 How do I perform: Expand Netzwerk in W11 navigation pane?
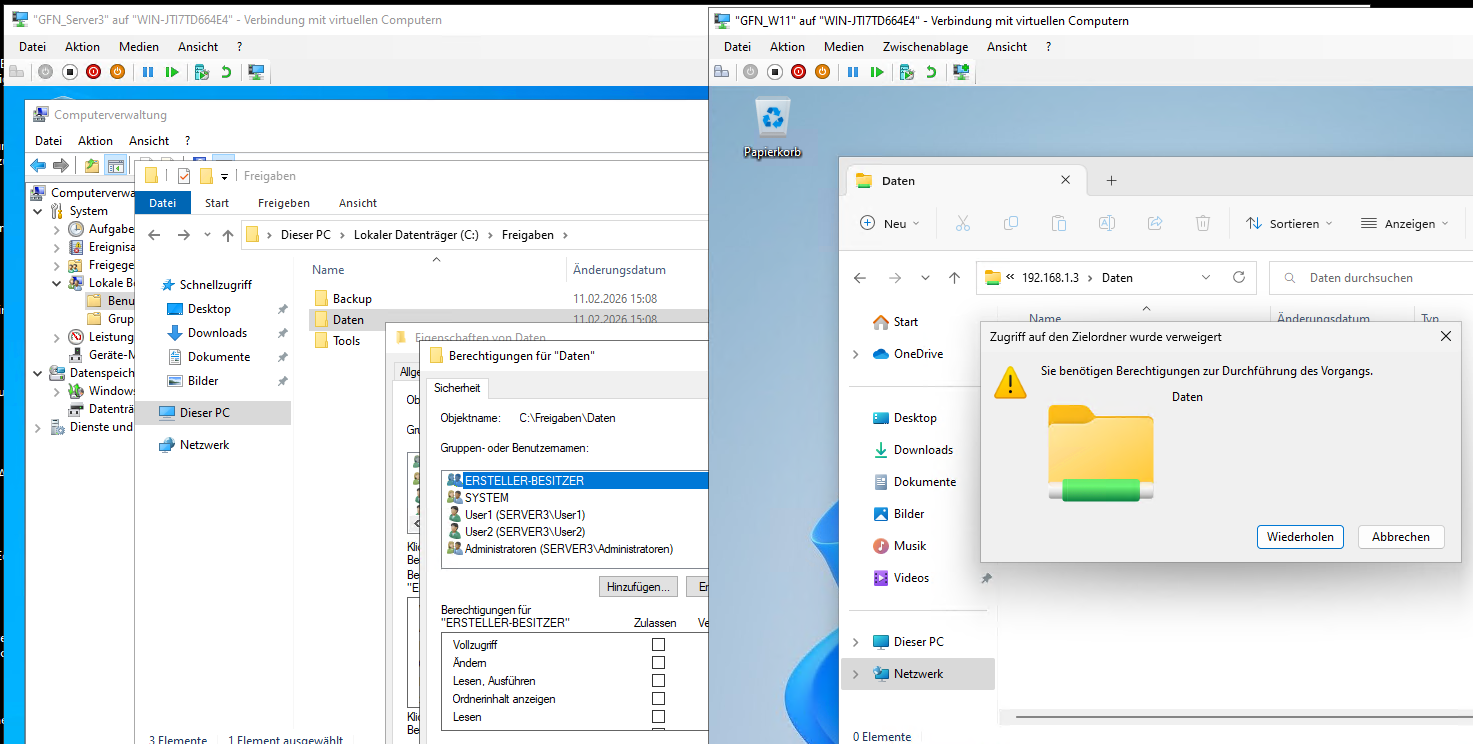(x=855, y=674)
